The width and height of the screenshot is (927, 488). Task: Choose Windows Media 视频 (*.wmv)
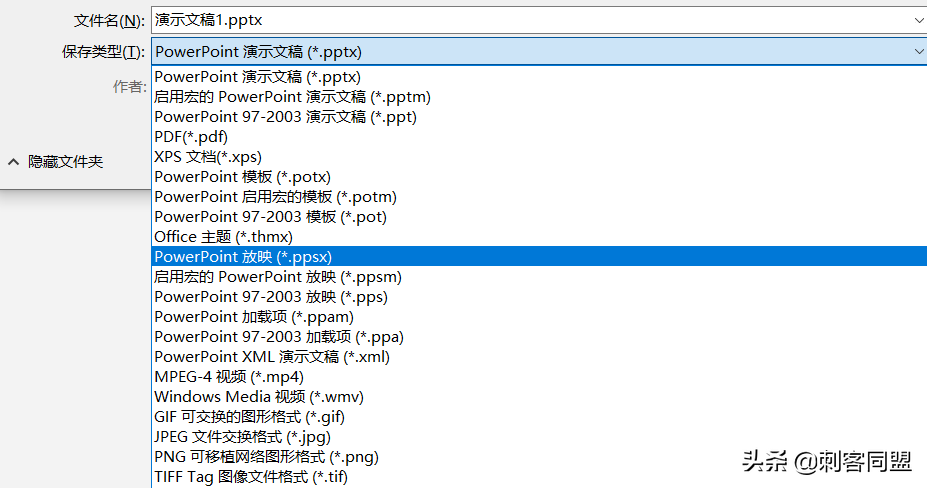(539, 397)
